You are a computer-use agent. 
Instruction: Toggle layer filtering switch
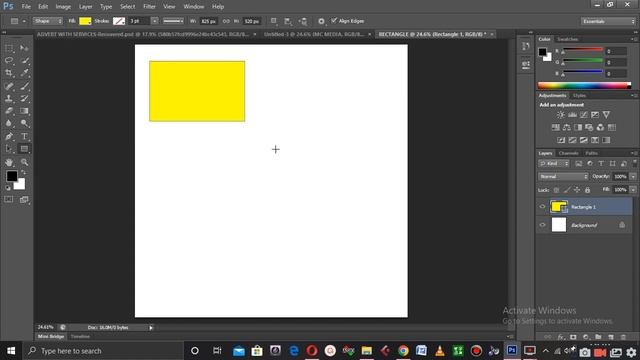[x=634, y=163]
